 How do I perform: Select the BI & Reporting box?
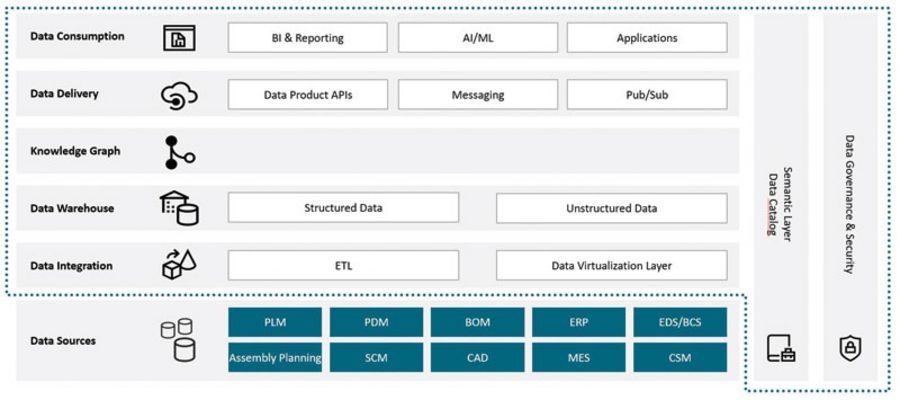307,38
